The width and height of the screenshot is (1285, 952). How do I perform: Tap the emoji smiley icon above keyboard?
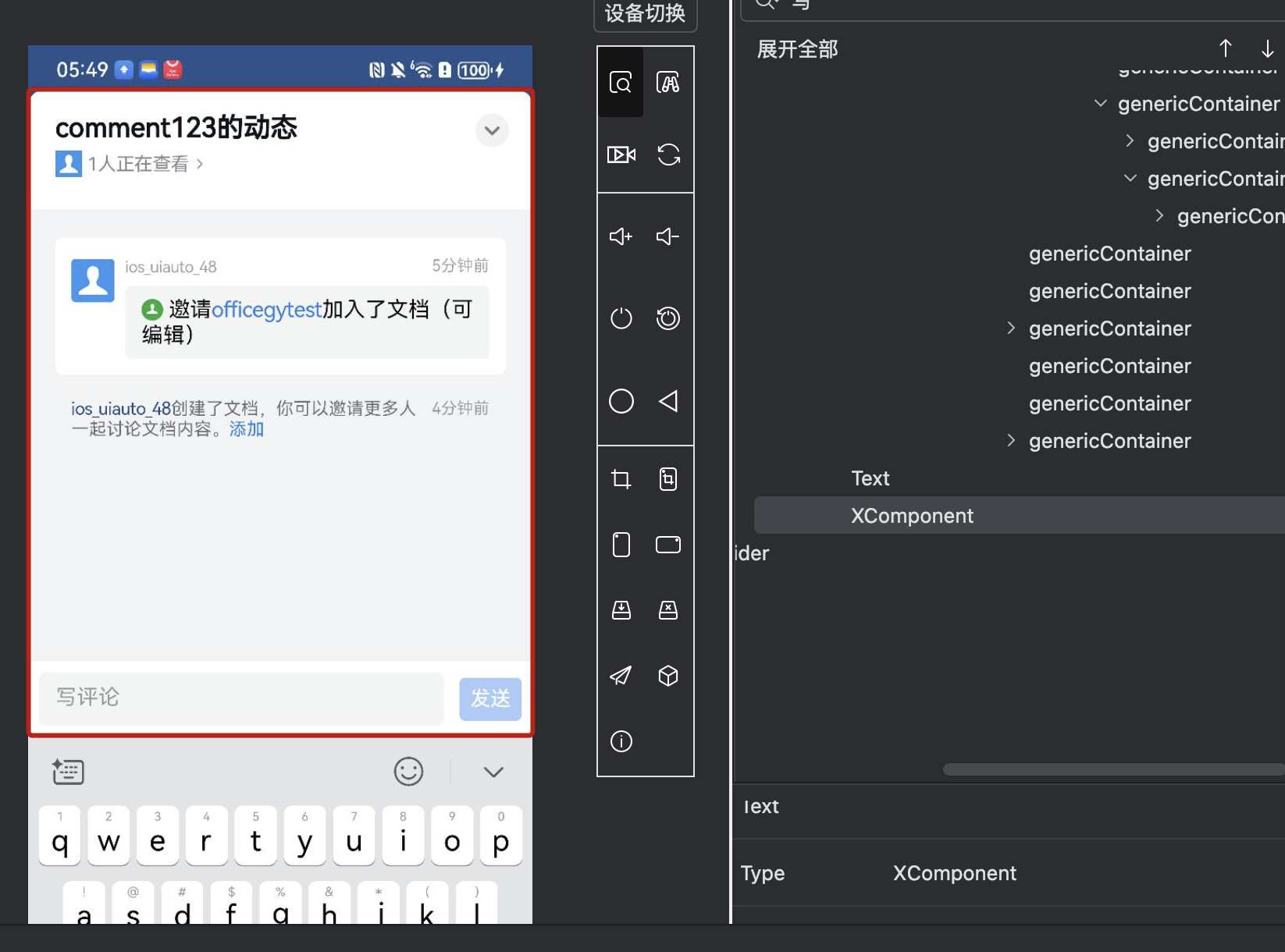tap(408, 772)
